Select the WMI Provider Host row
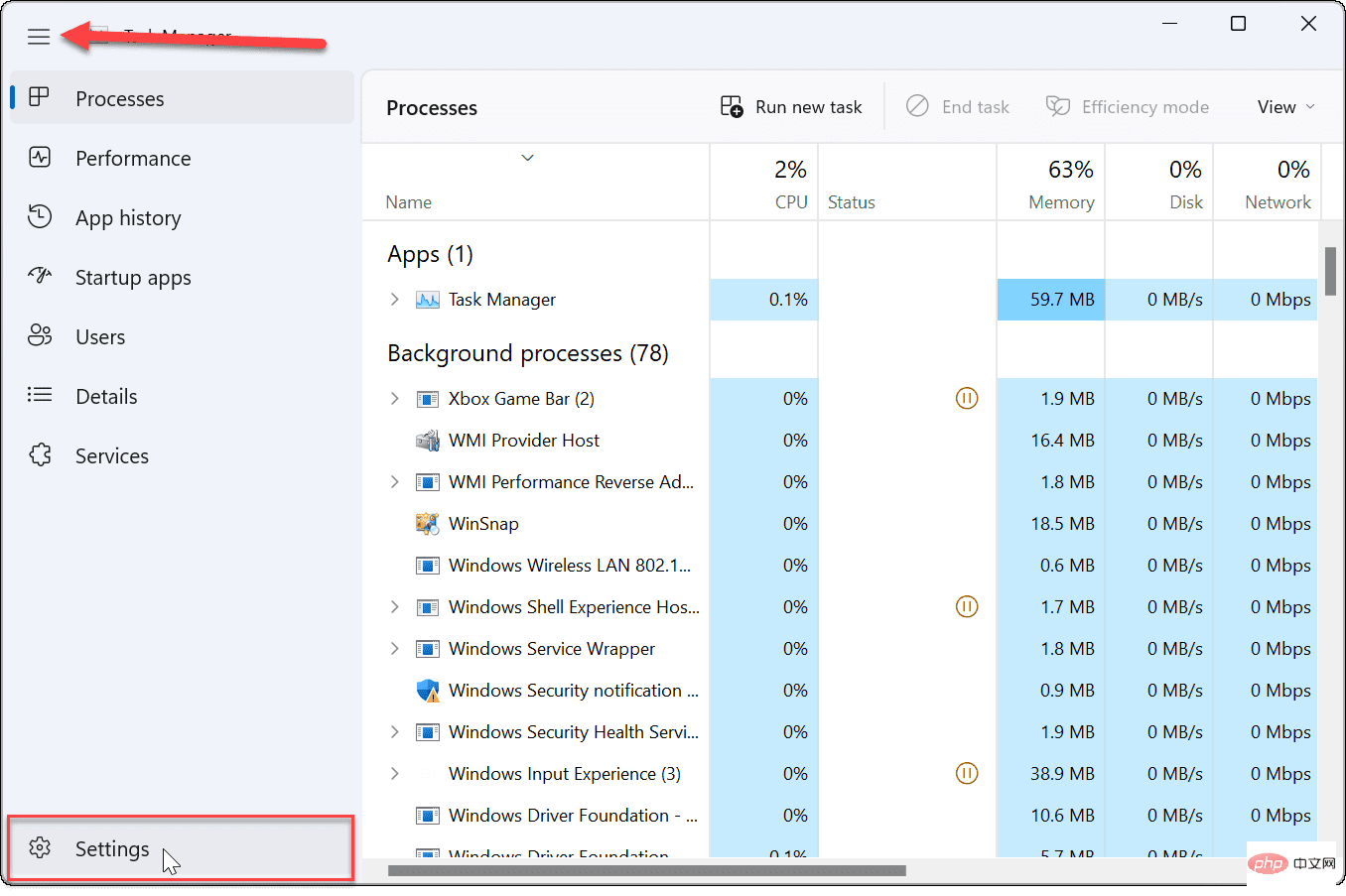This screenshot has height=896, width=1346. (840, 440)
